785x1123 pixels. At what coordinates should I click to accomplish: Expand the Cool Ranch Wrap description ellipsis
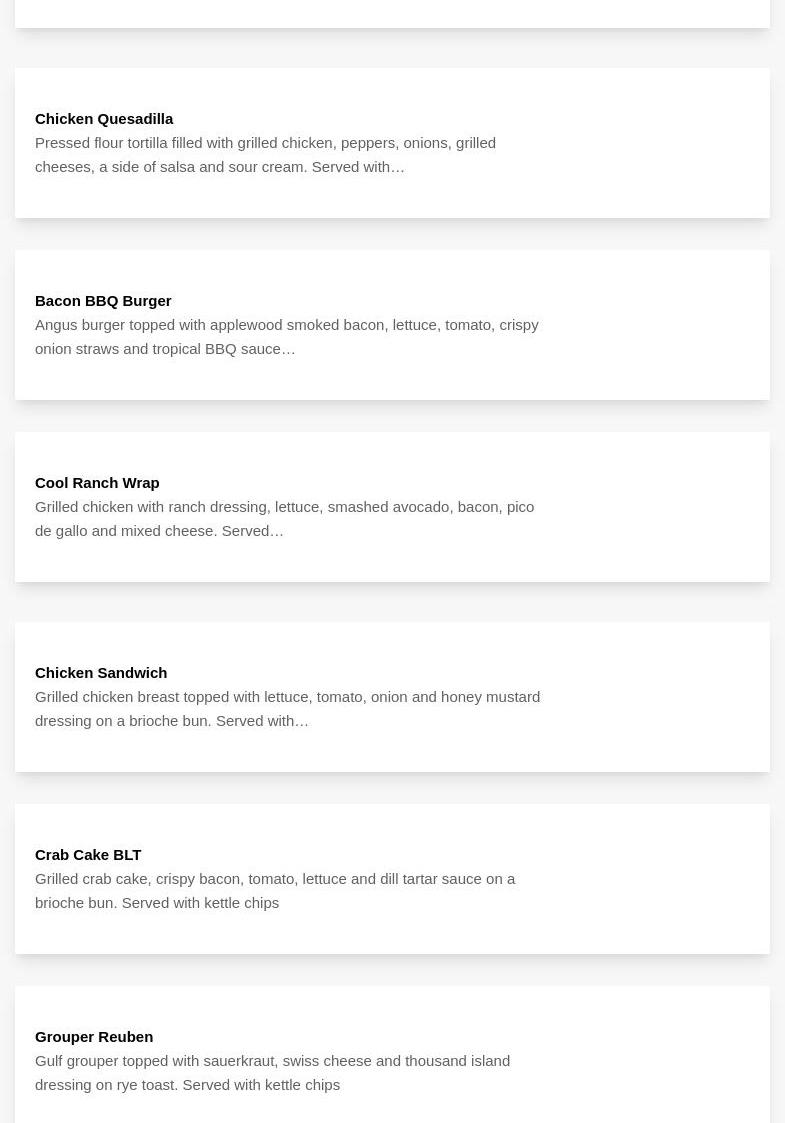coord(277,531)
